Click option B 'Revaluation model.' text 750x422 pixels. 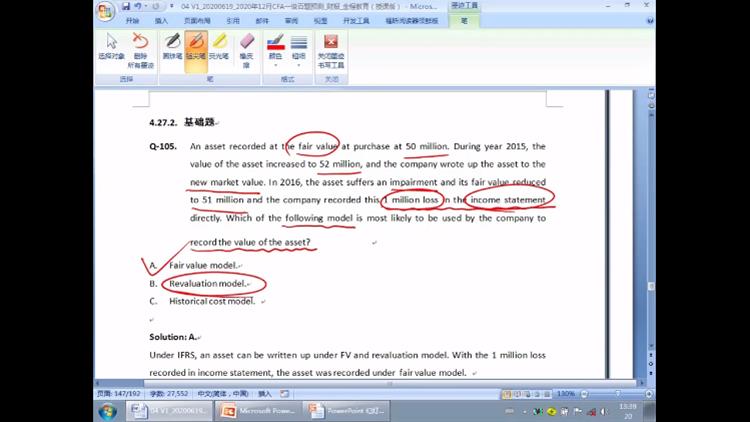[x=207, y=283]
